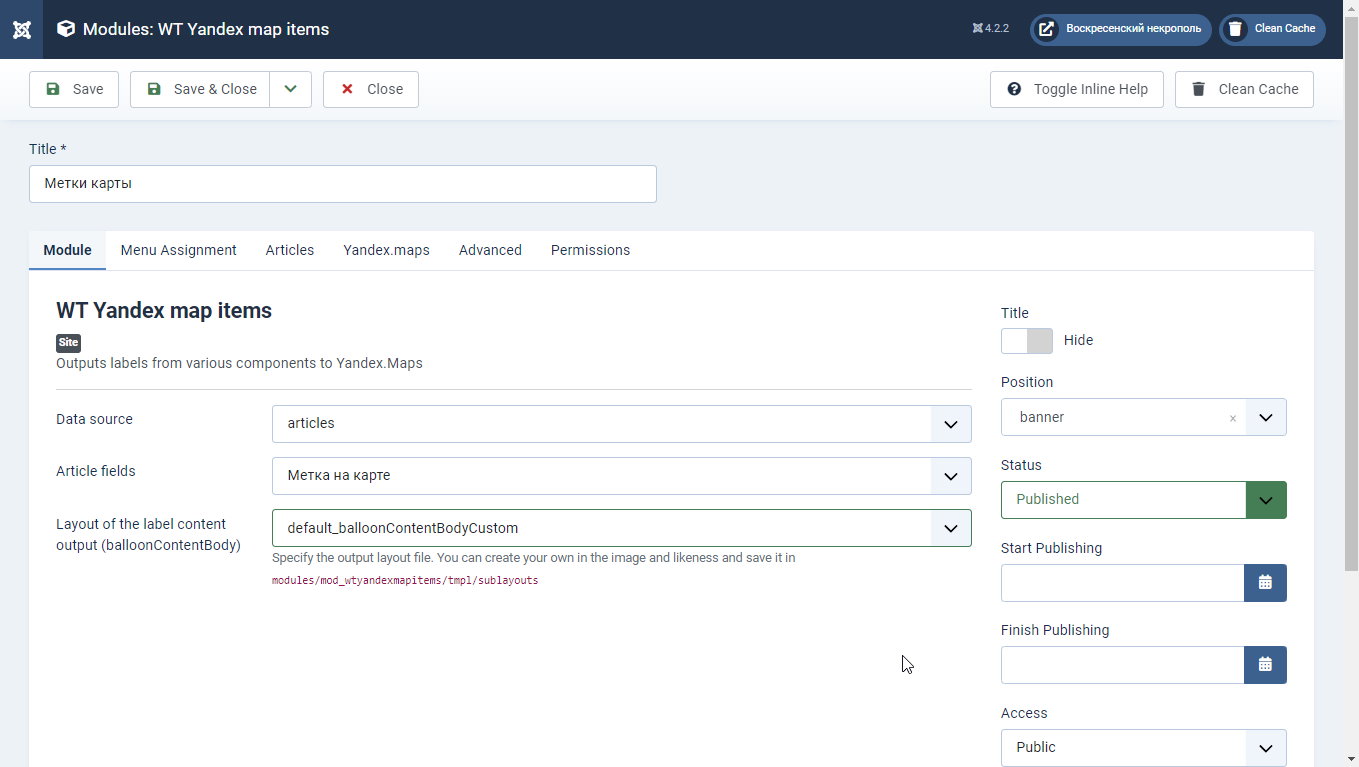Open the Yandex.maps tab
The image size is (1359, 767).
[386, 250]
